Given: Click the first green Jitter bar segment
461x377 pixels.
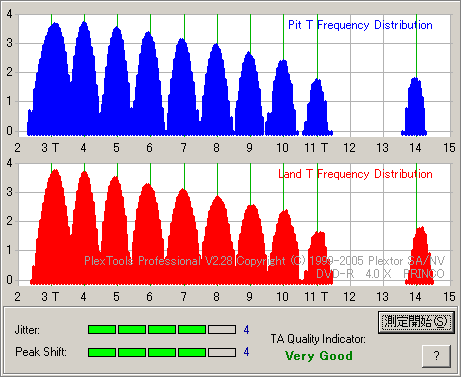Looking at the screenshot, I should coord(102,330).
